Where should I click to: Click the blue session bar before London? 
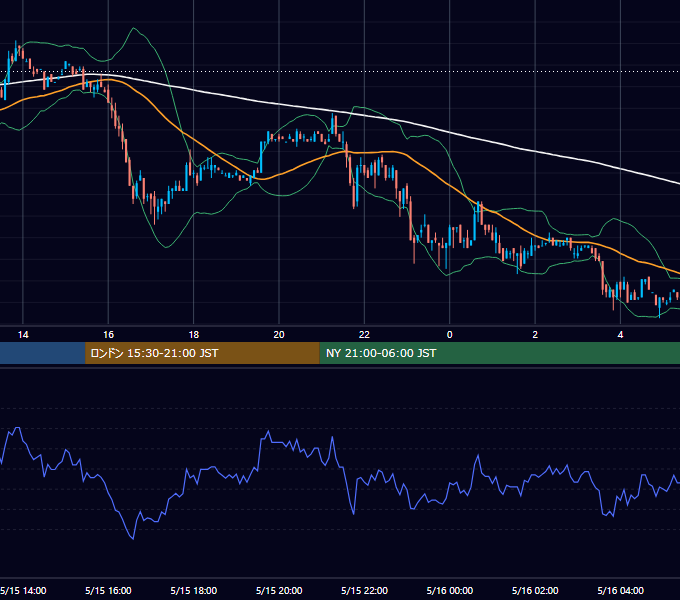(x=42, y=353)
